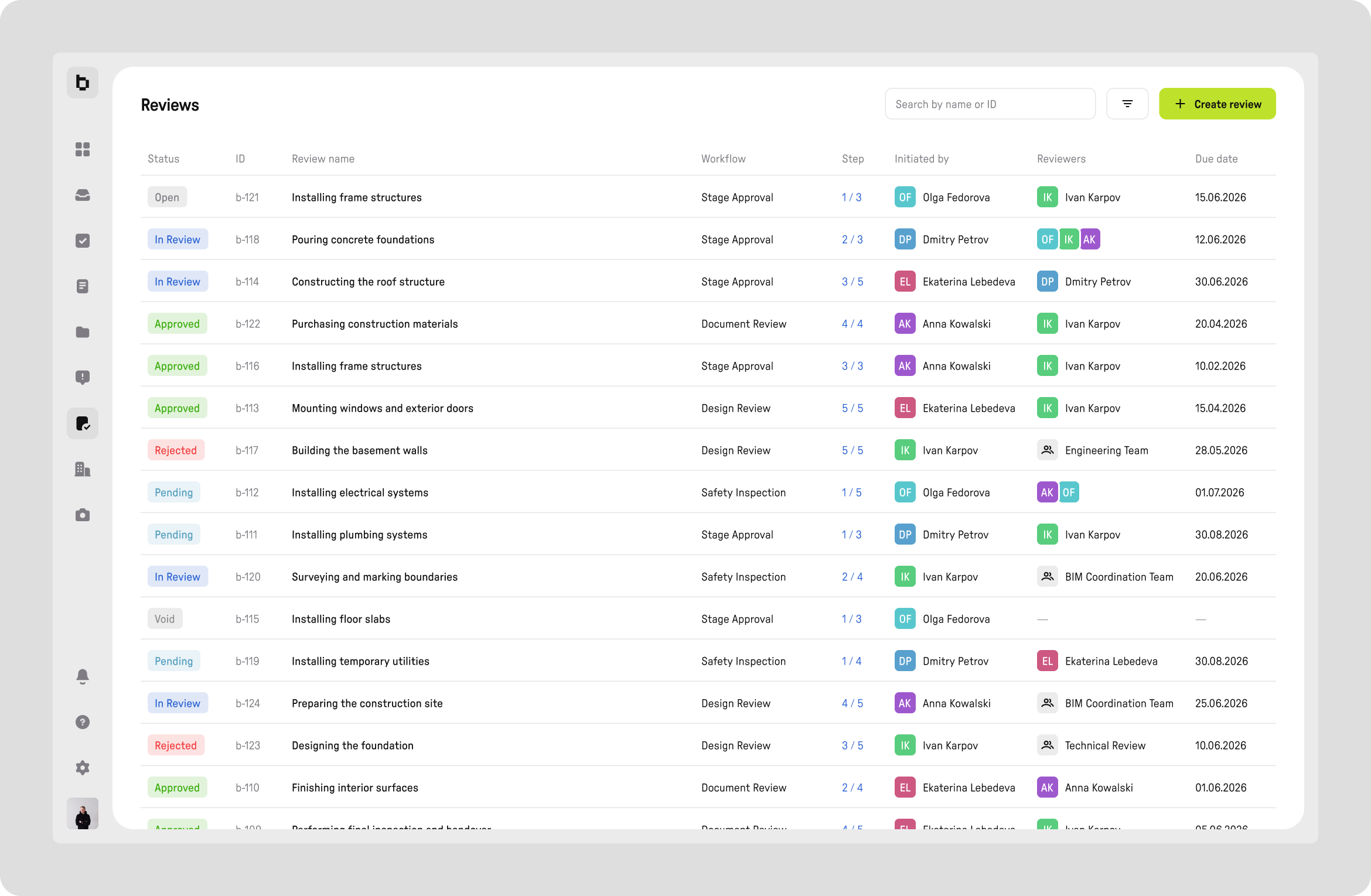Open review Surveying and marking boundaries

(375, 577)
